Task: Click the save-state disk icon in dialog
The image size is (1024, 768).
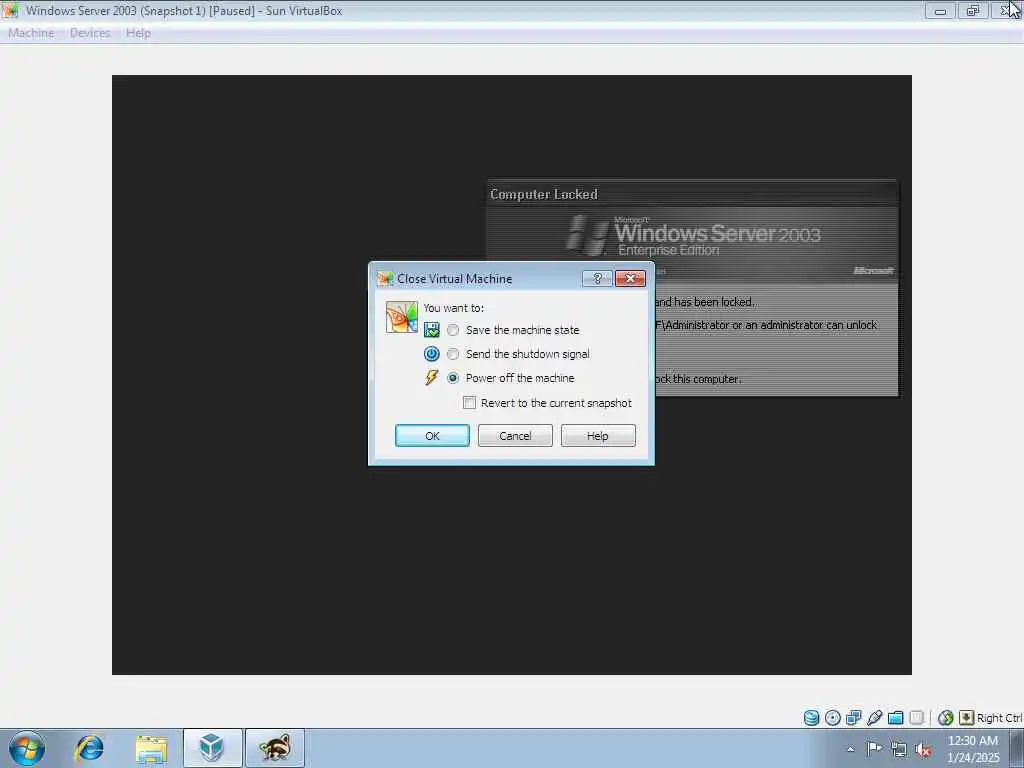Action: pos(432,330)
